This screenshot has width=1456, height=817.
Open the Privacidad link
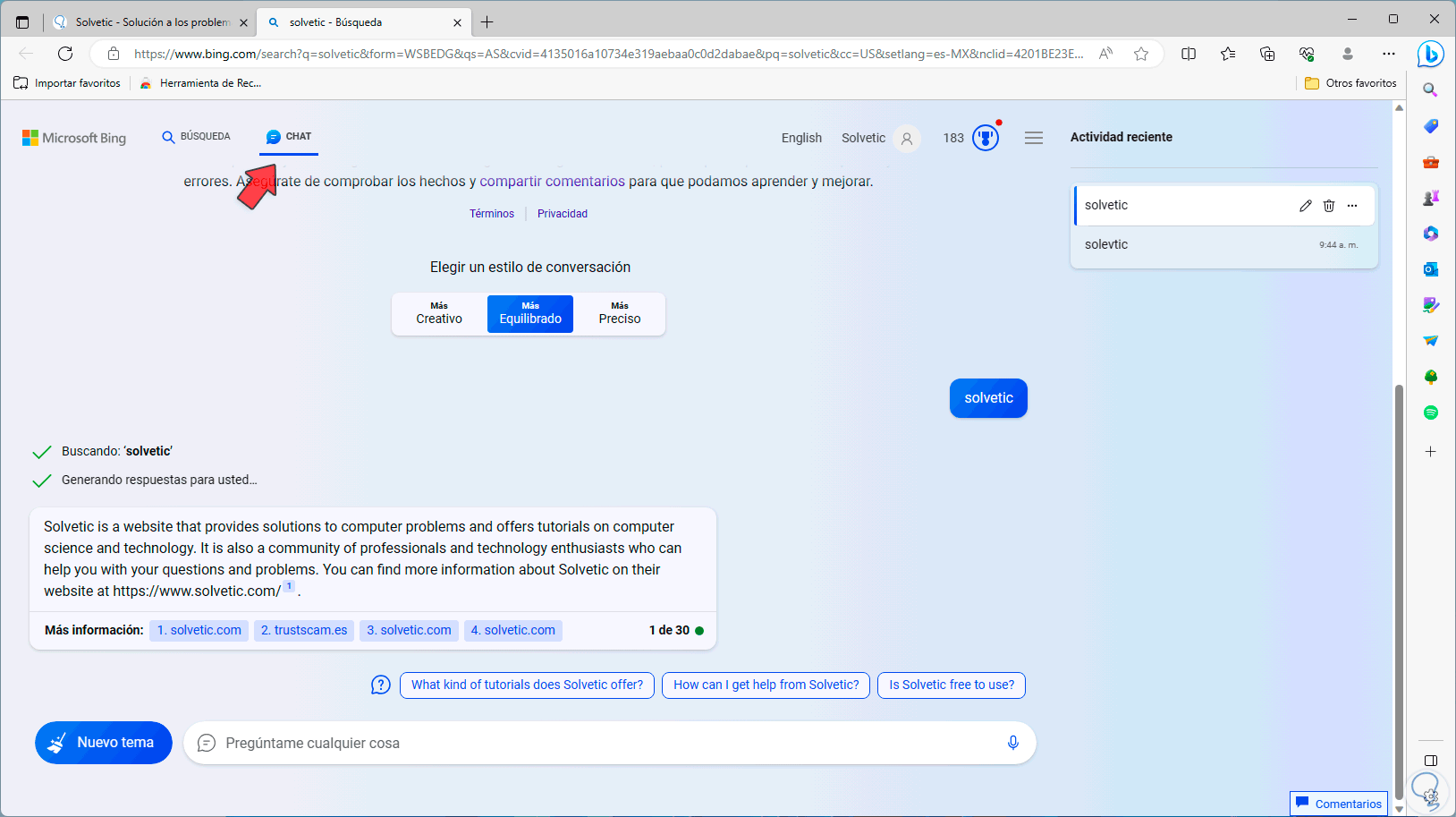point(563,214)
